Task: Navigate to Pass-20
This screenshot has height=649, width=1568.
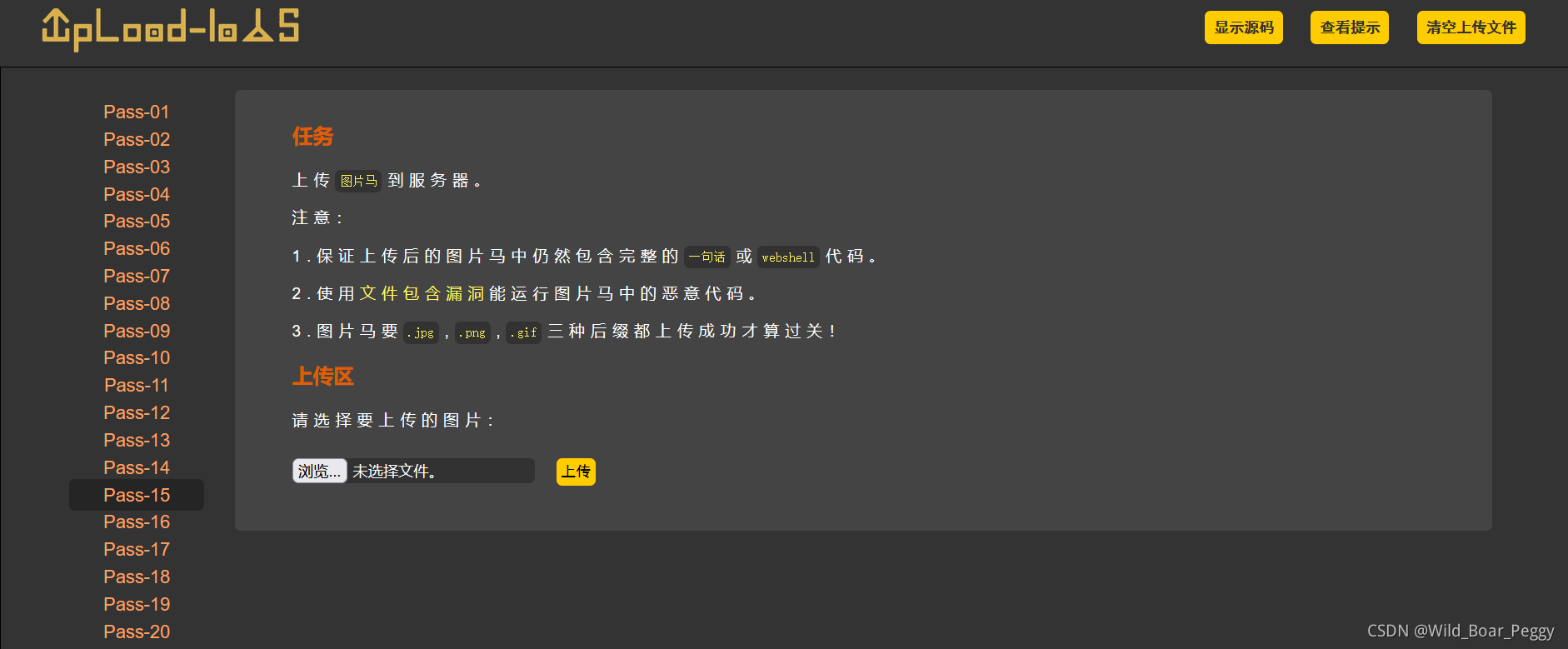Action: click(x=137, y=632)
